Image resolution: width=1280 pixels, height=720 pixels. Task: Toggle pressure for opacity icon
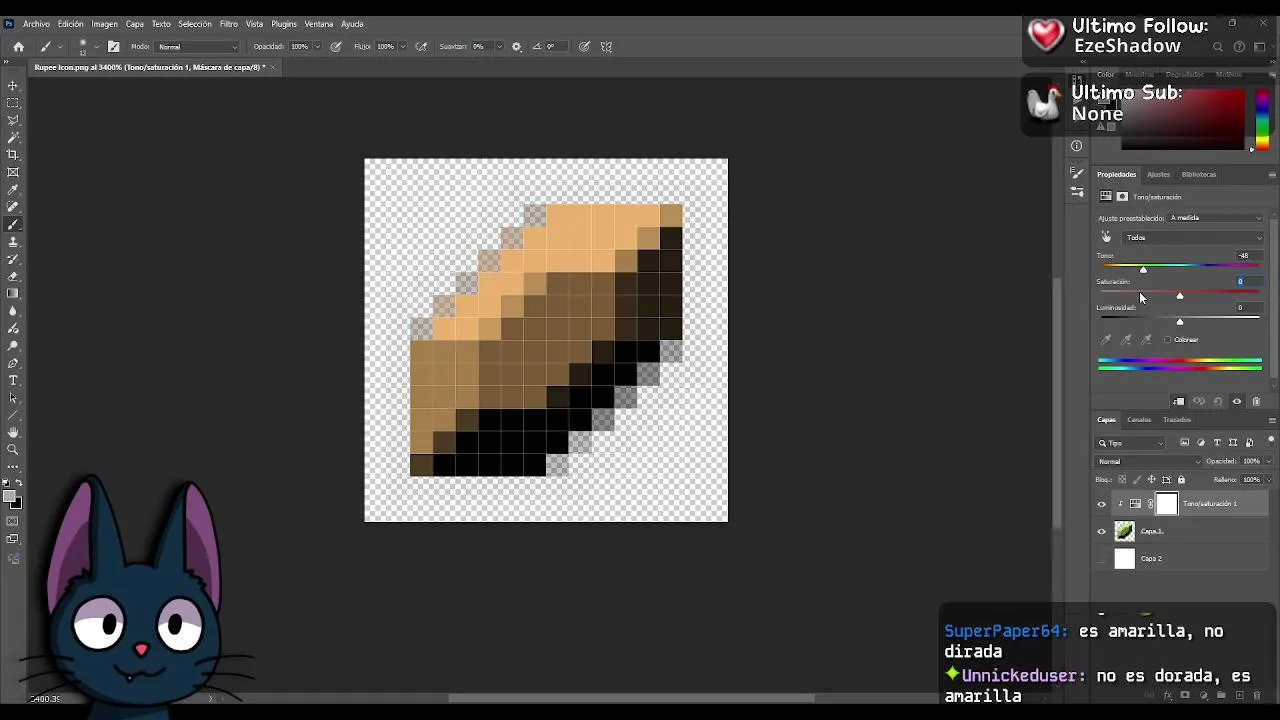336,46
